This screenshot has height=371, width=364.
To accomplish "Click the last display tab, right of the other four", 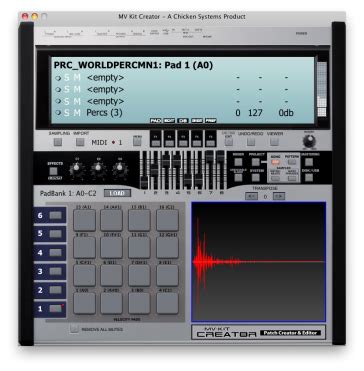I will (210, 121).
